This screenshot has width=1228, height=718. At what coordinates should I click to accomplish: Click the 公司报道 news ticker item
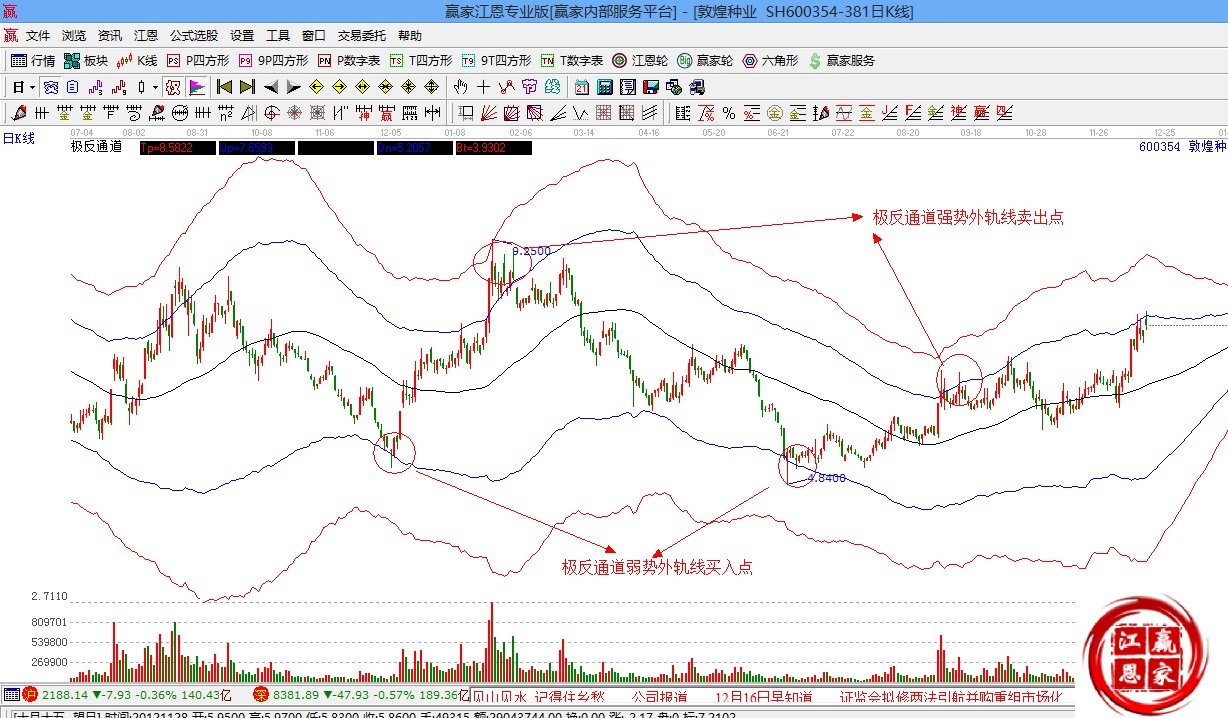pyautogui.click(x=659, y=696)
